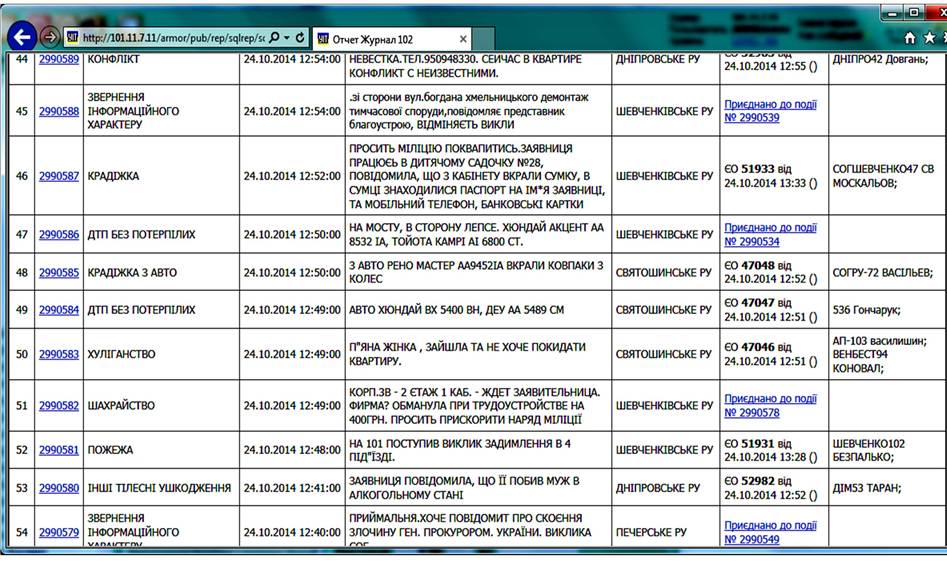The width and height of the screenshot is (947, 571).
Task: Follow the Приєднано до події № 2990549 link
Action: coord(770,532)
